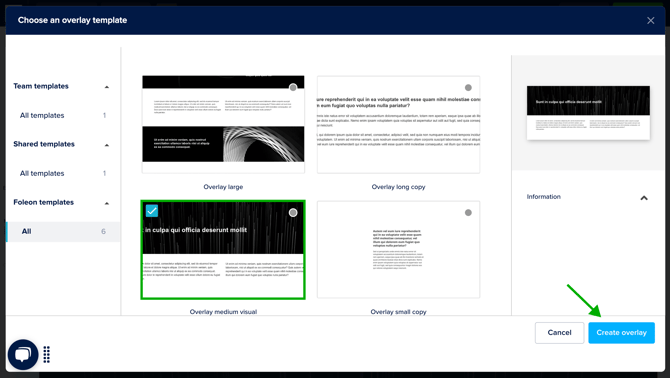This screenshot has width=670, height=378.
Task: Close the overlay template dialog
Action: coord(650,21)
